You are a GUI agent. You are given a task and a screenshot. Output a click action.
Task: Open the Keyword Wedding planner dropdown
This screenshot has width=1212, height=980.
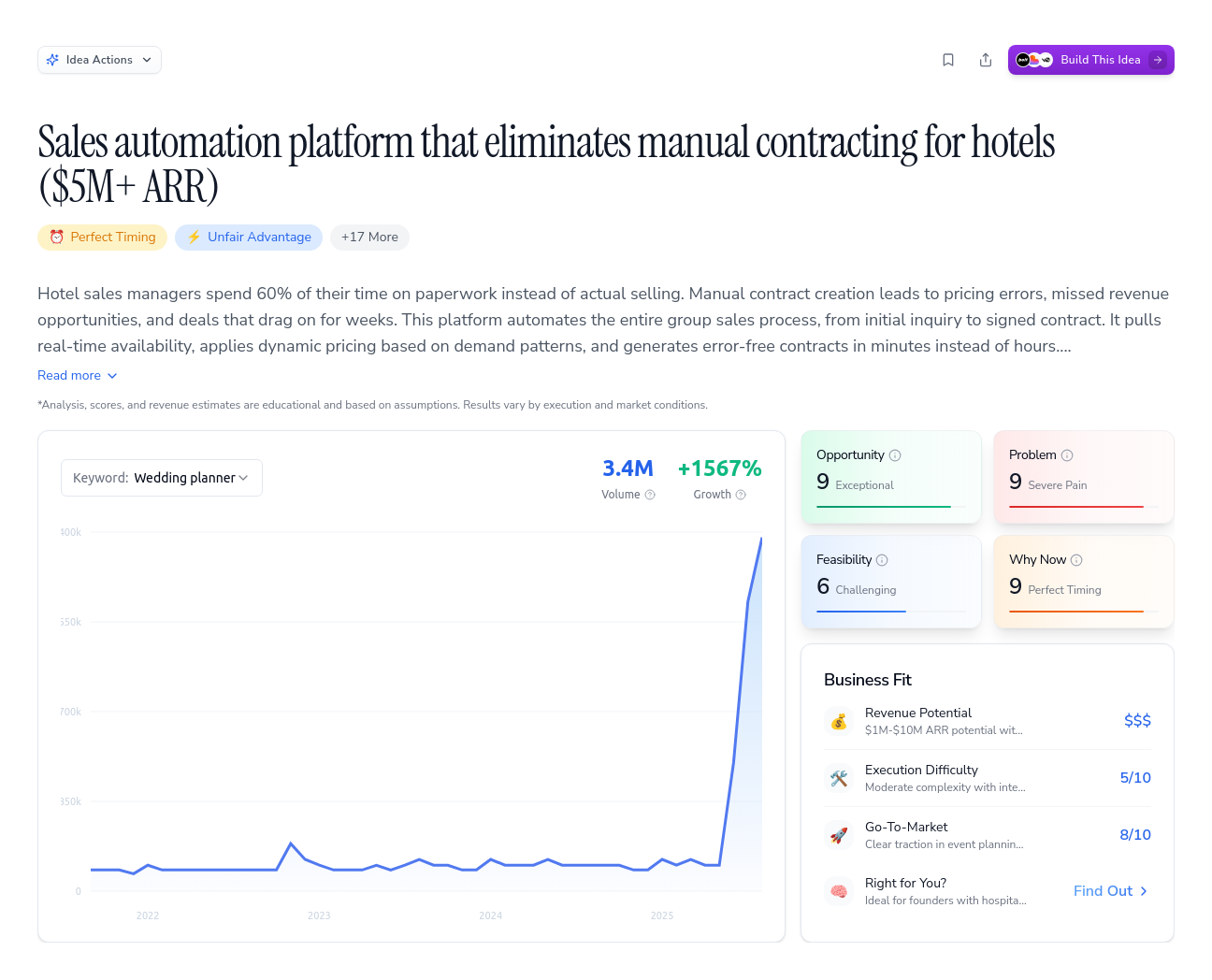point(162,478)
